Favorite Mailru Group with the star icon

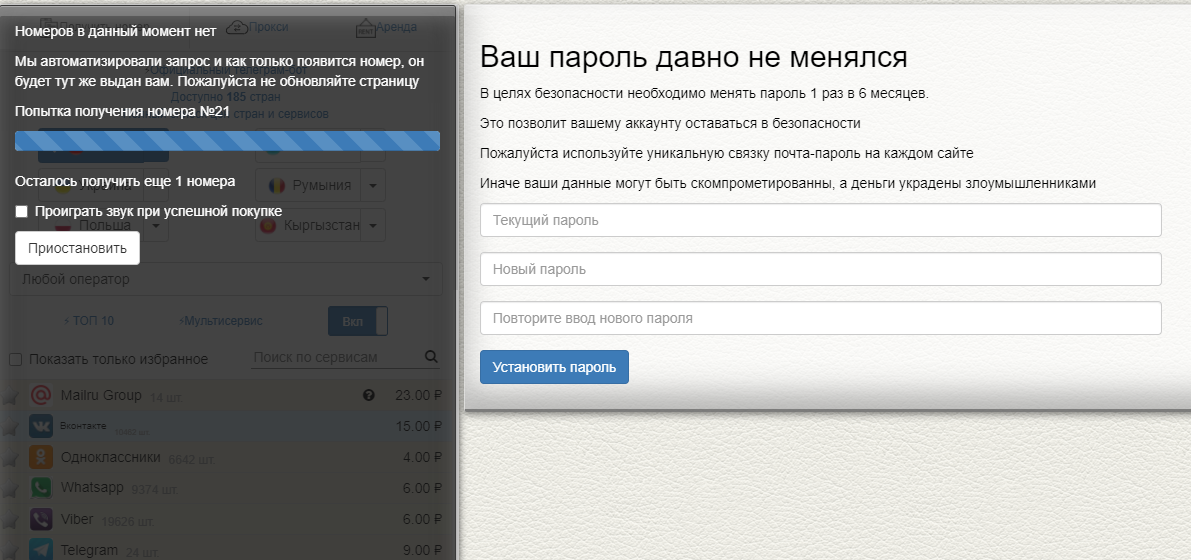10,397
